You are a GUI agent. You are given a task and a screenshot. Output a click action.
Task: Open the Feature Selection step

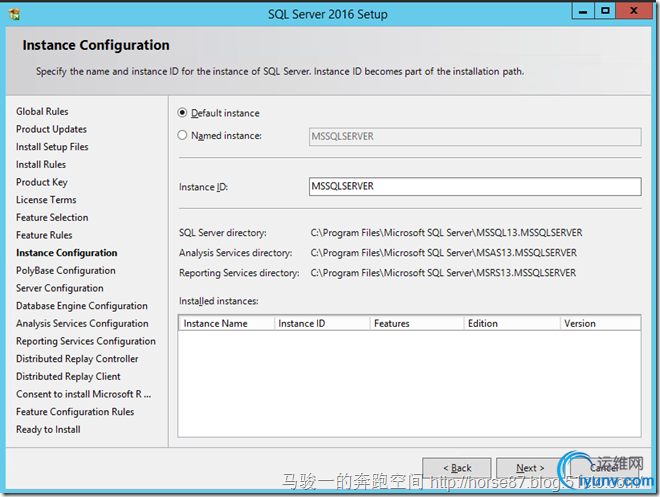click(52, 218)
